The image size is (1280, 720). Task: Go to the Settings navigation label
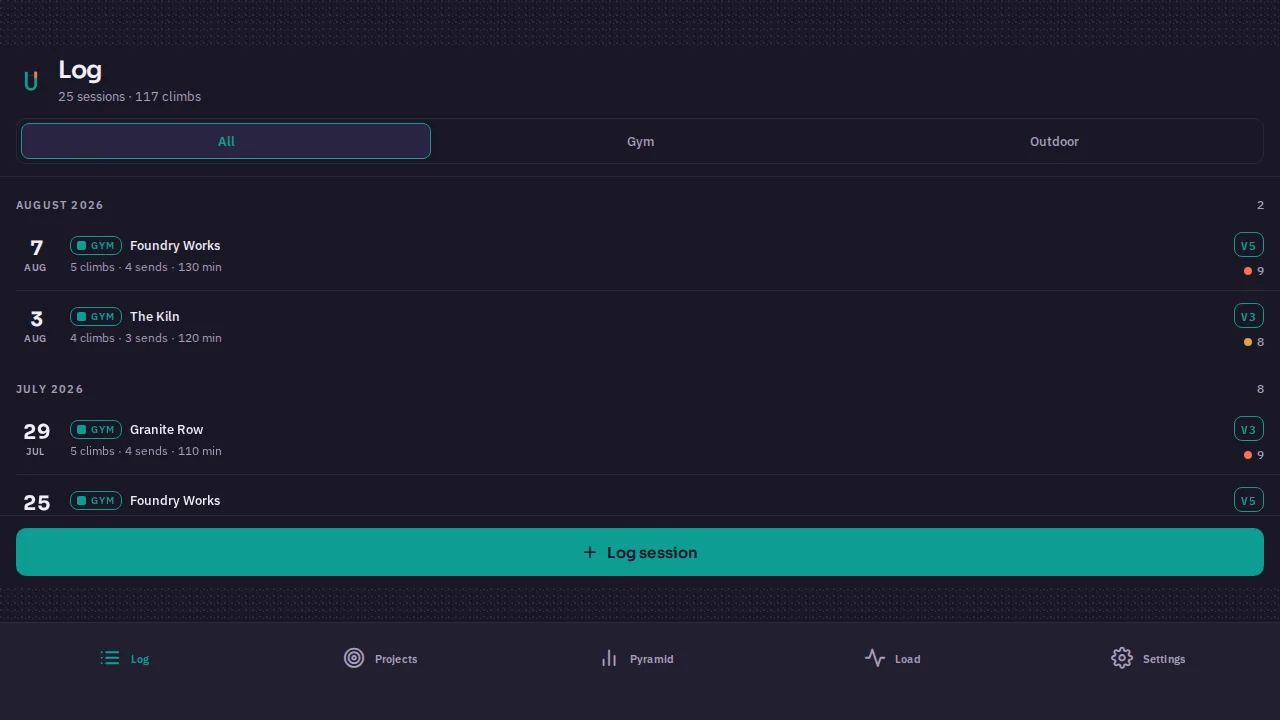[x=1164, y=659]
